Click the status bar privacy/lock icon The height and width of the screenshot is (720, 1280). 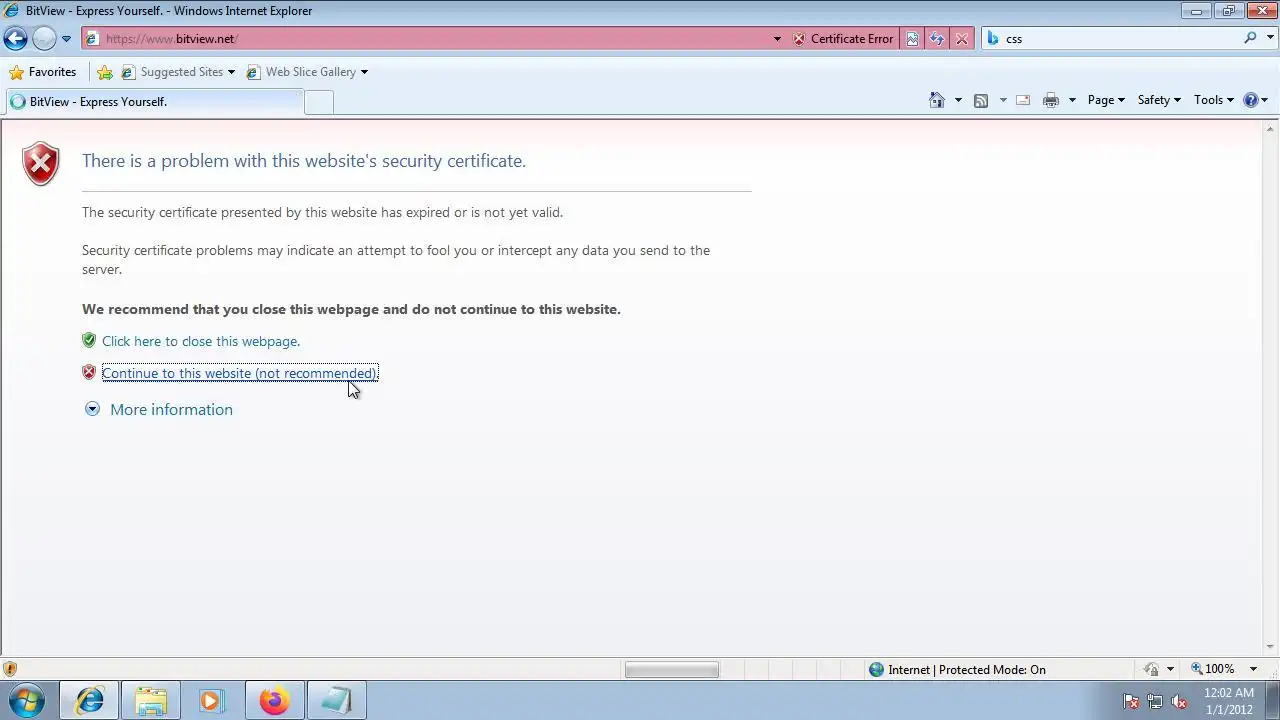click(1152, 669)
